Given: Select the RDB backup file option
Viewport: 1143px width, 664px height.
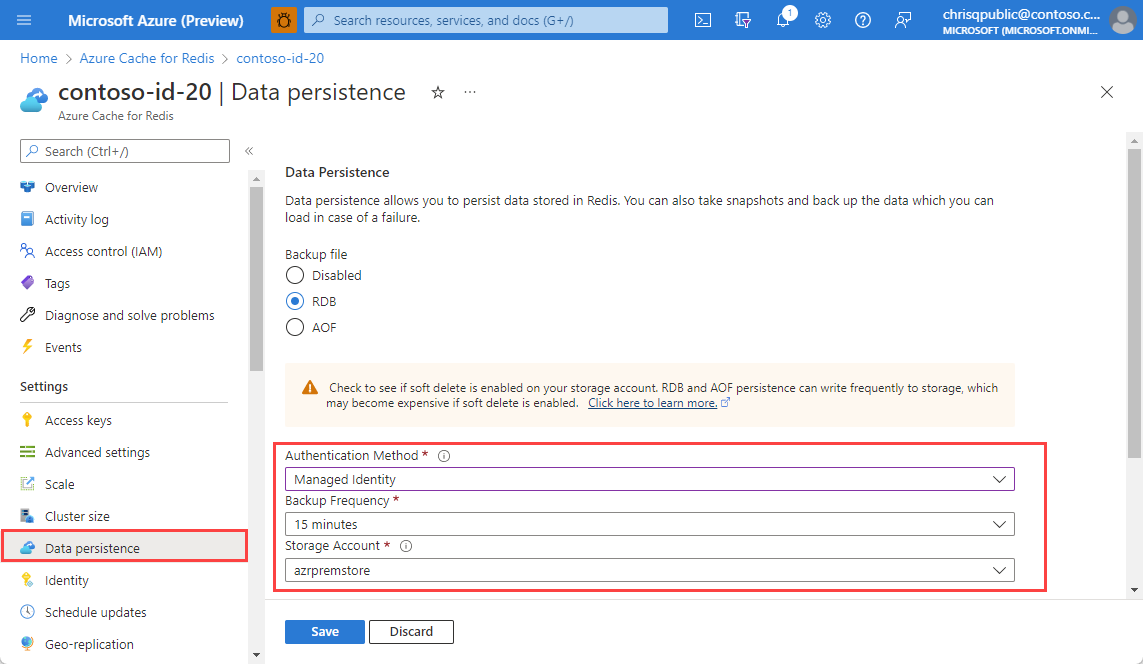Looking at the screenshot, I should 295,301.
